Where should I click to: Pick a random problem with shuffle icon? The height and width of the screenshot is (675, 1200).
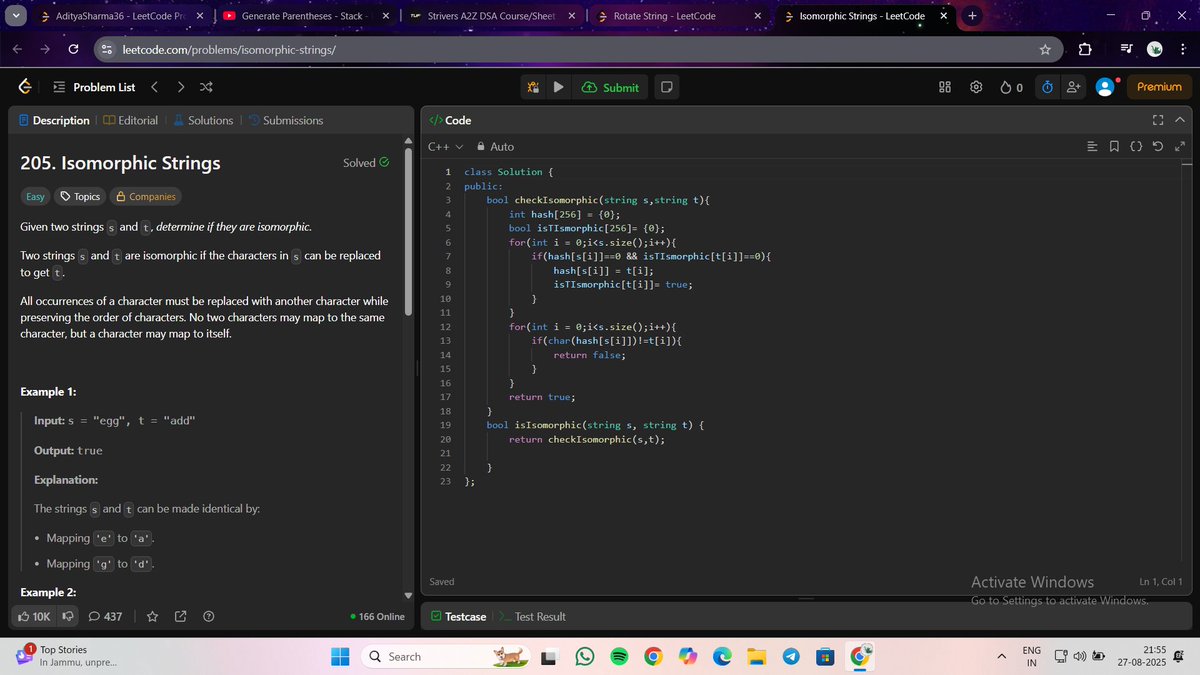pyautogui.click(x=205, y=87)
